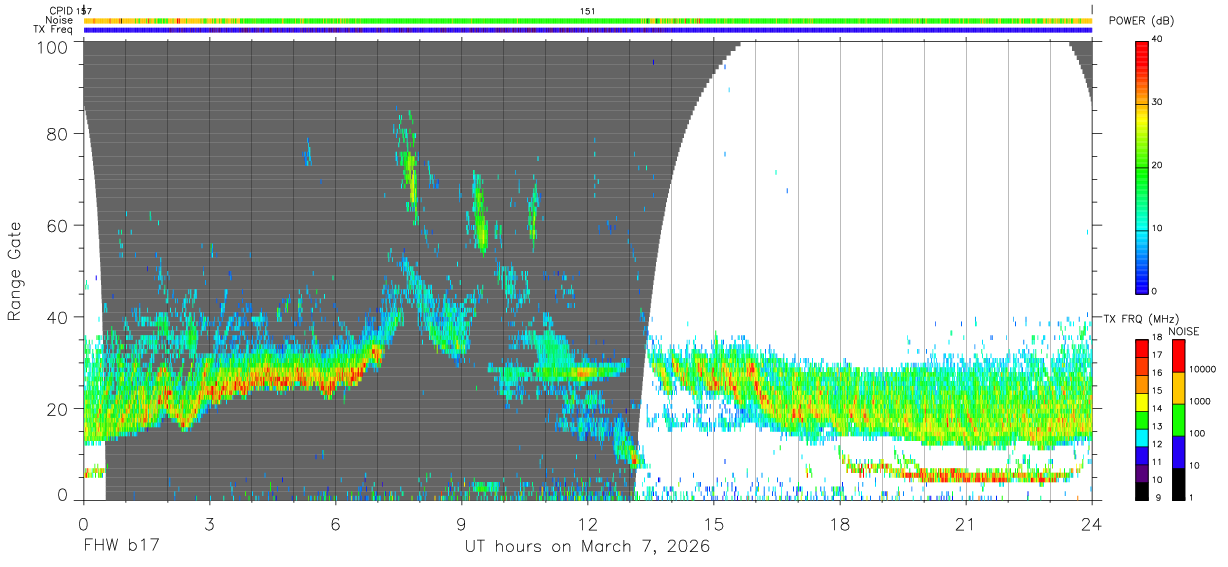
Task: Select the "Range Gate" y-axis label
Action: [x=15, y=272]
